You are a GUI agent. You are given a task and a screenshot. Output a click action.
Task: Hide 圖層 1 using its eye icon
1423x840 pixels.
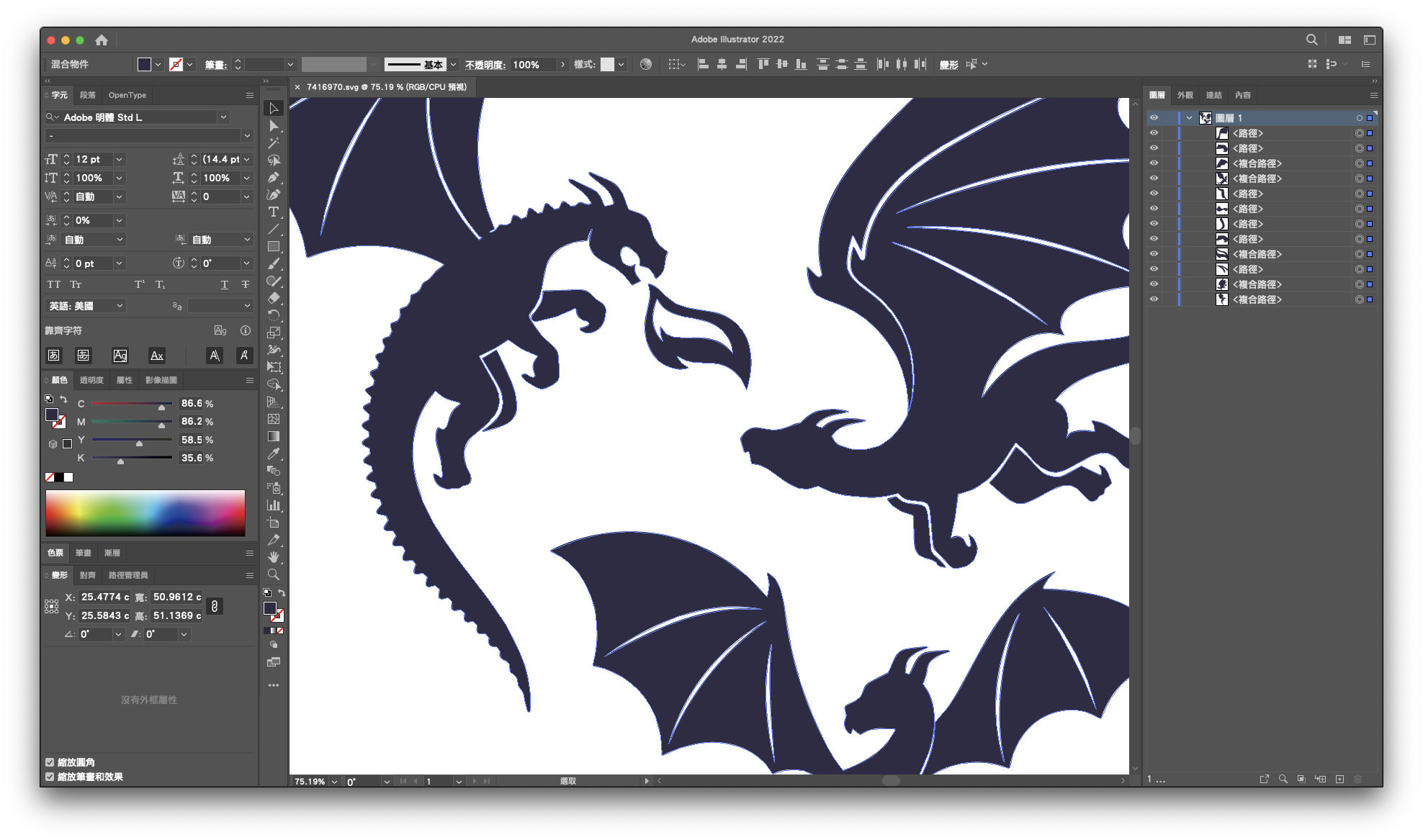coord(1154,118)
